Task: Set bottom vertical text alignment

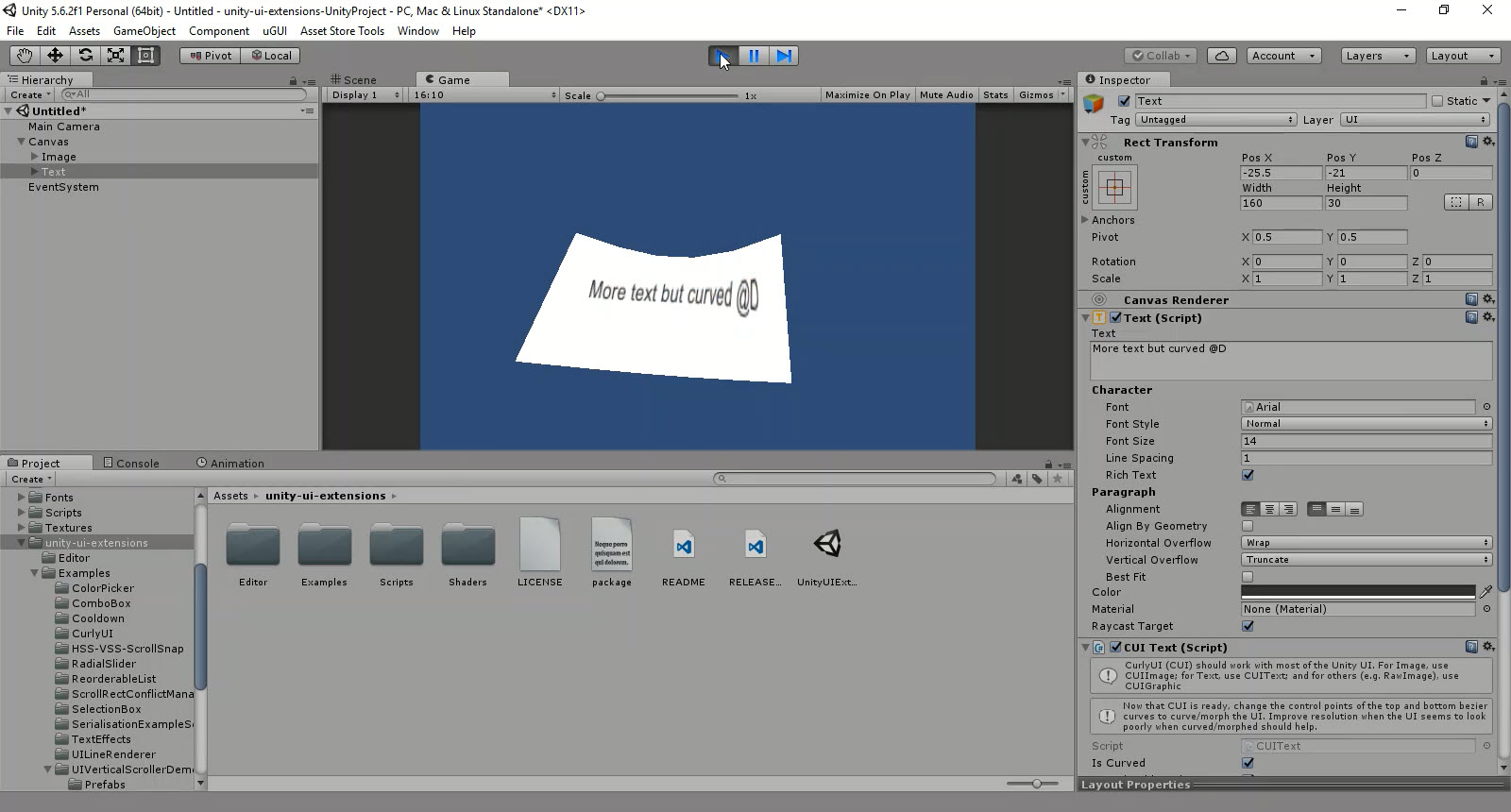Action: 1354,509
